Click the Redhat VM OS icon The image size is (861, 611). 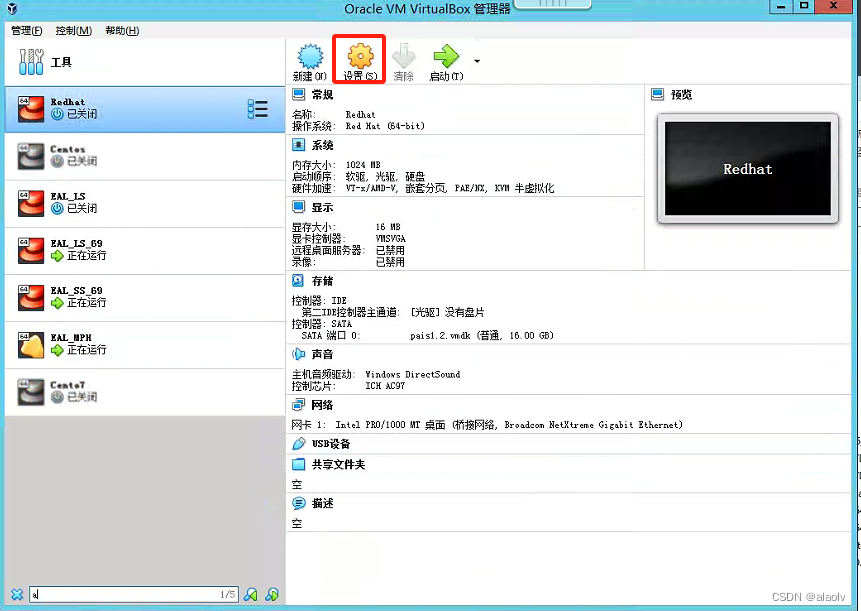coord(31,109)
